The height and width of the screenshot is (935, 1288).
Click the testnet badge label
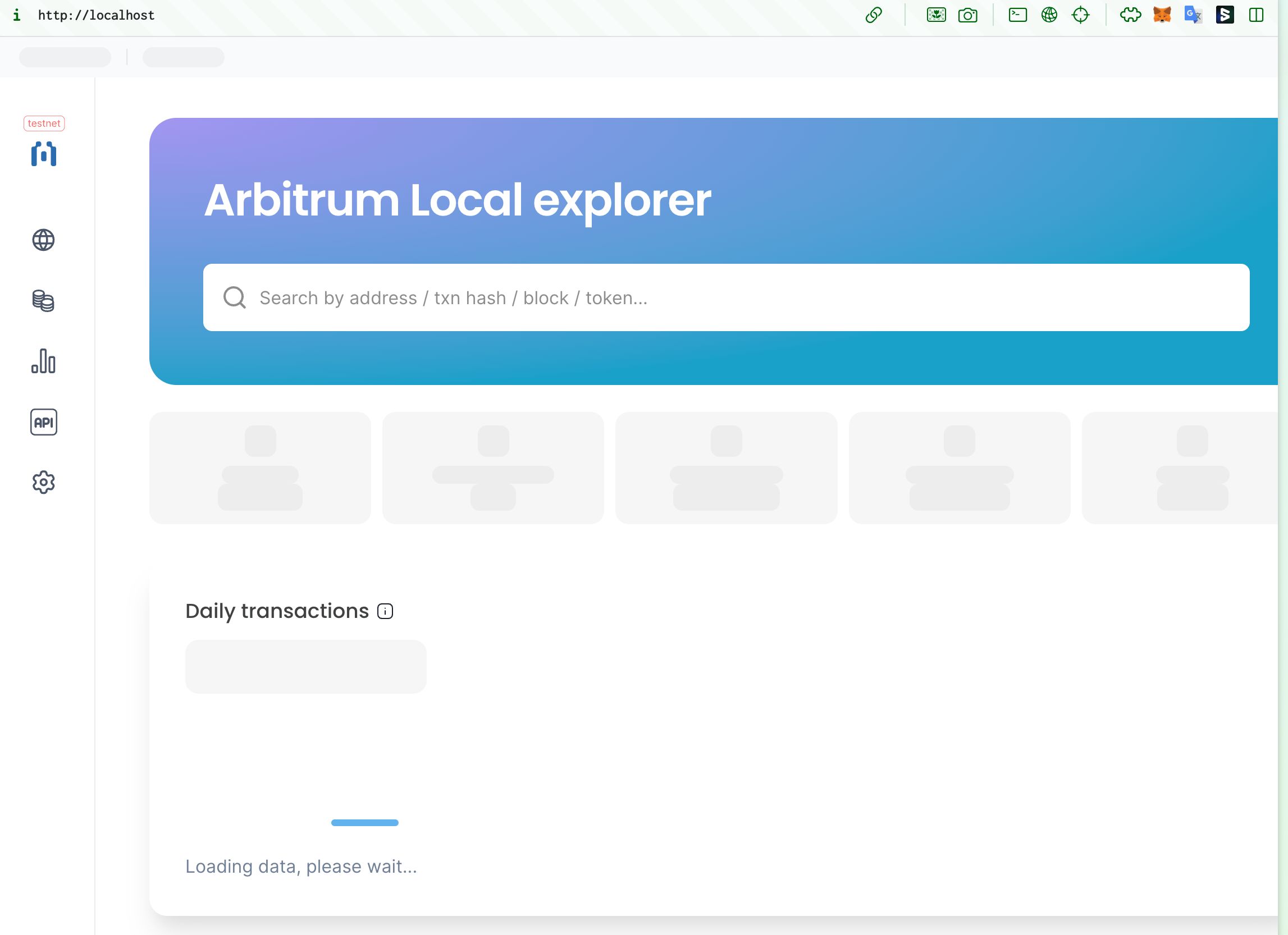[x=44, y=123]
